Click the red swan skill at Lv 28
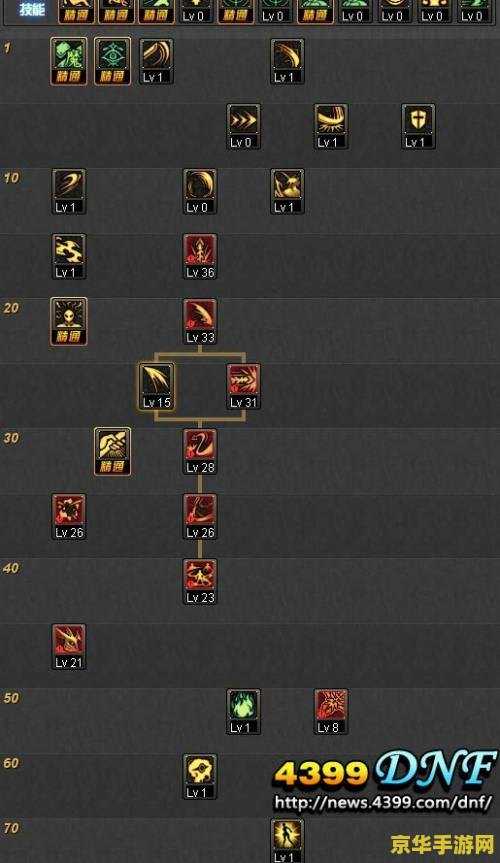Screen dimensions: 500x863 tap(200, 451)
